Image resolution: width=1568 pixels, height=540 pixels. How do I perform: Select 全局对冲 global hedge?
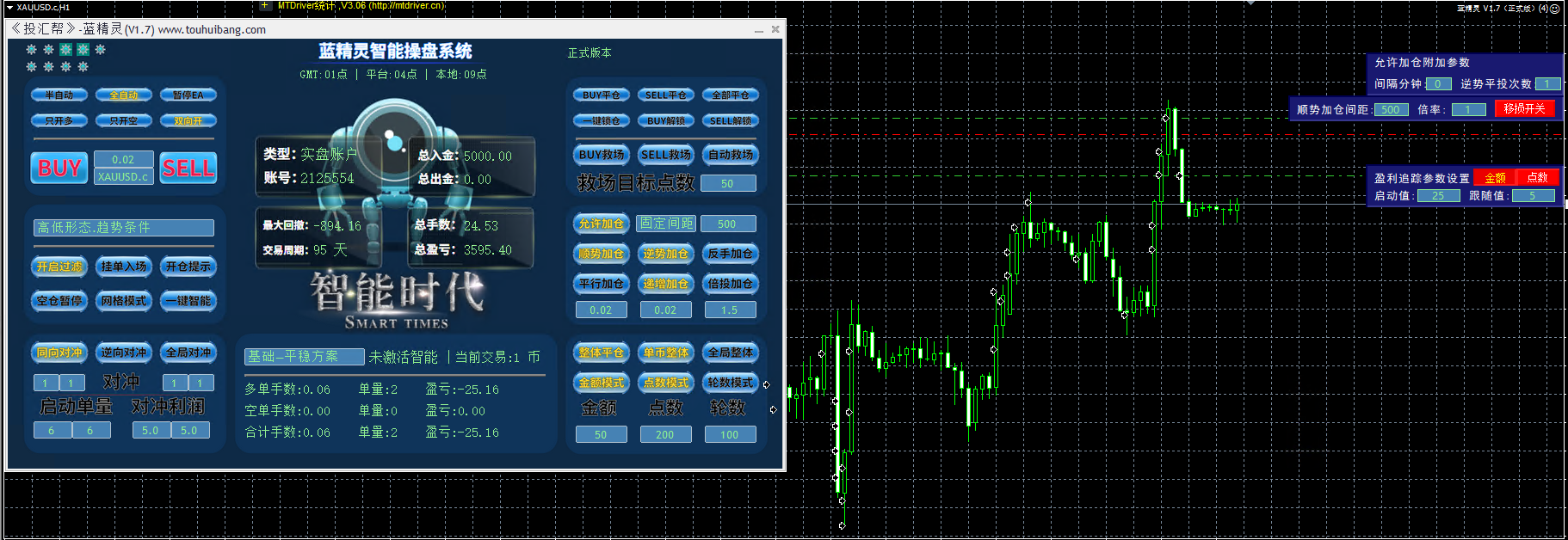(188, 353)
